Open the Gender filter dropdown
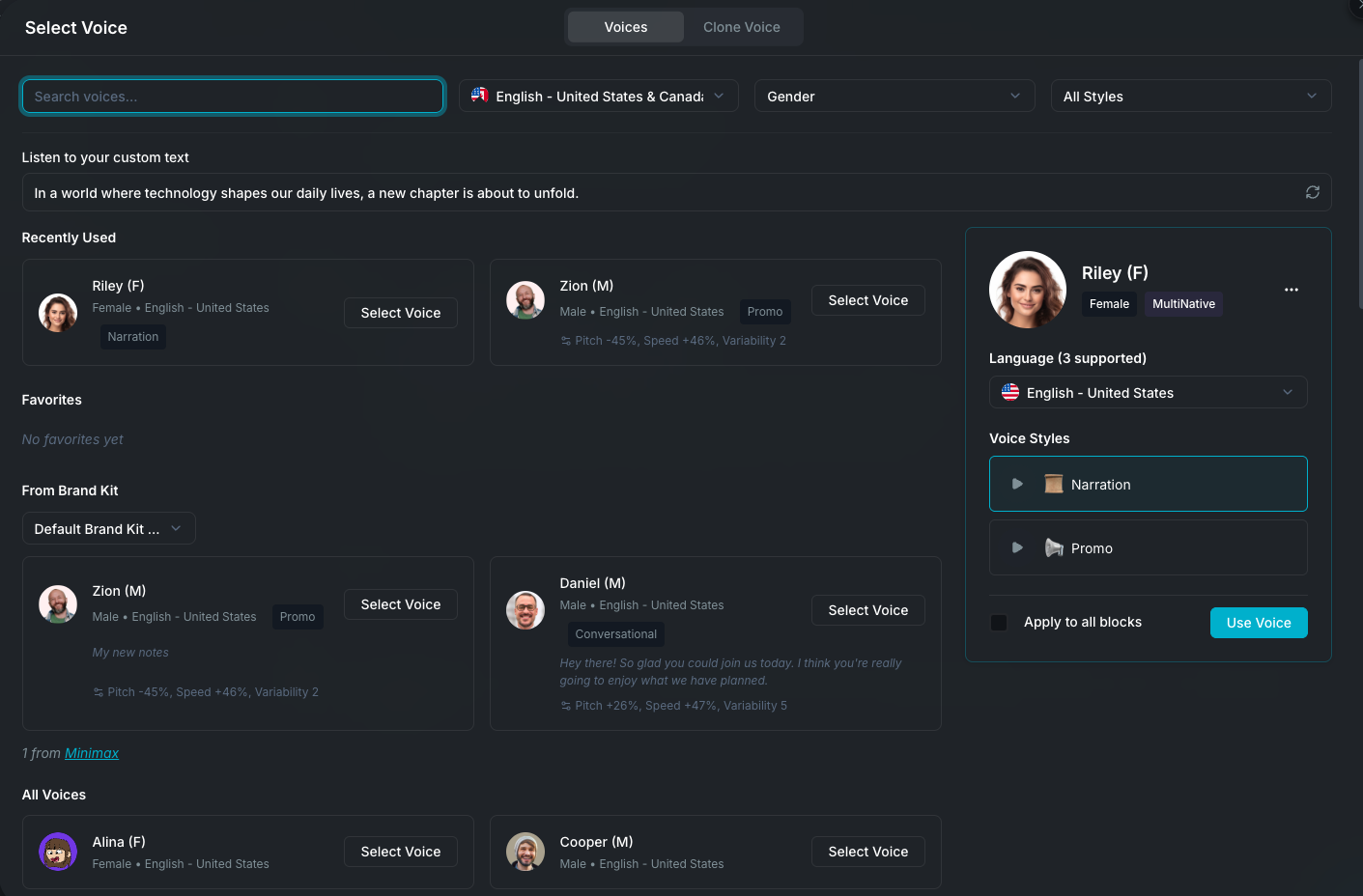 coord(894,96)
